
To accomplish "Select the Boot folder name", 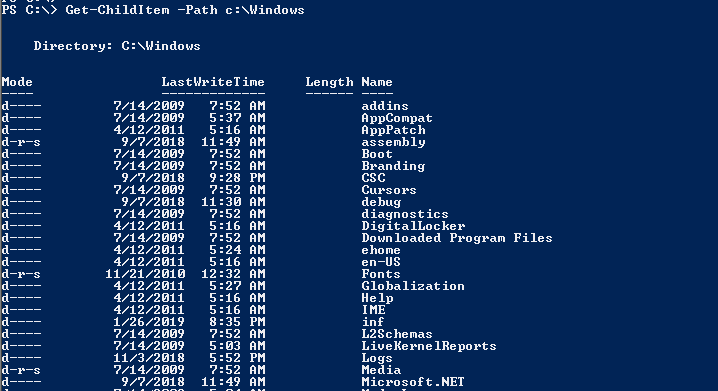I will [377, 154].
